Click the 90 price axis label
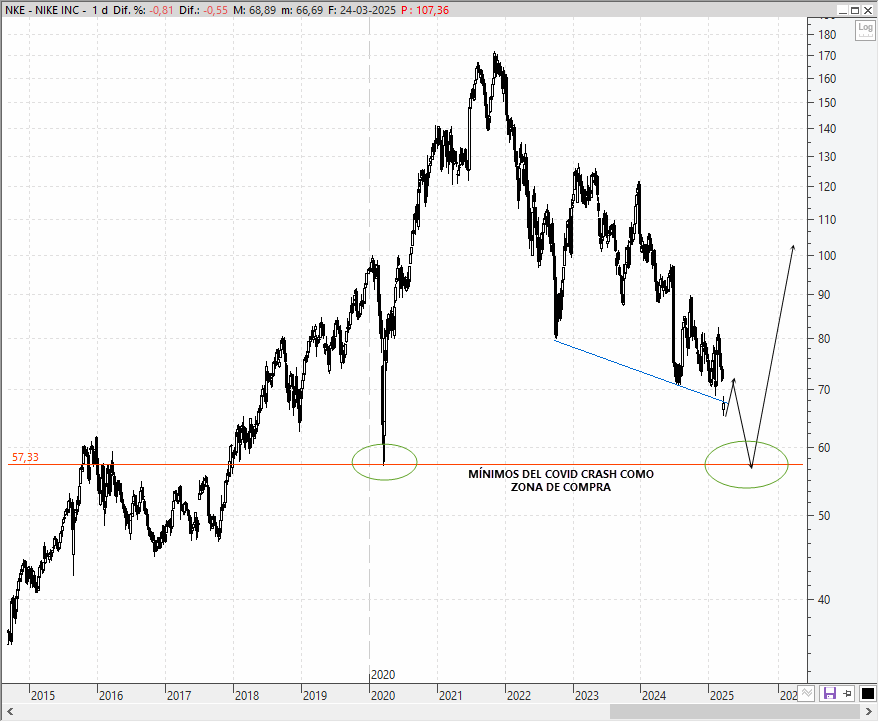Image resolution: width=879 pixels, height=722 pixels. pos(824,295)
